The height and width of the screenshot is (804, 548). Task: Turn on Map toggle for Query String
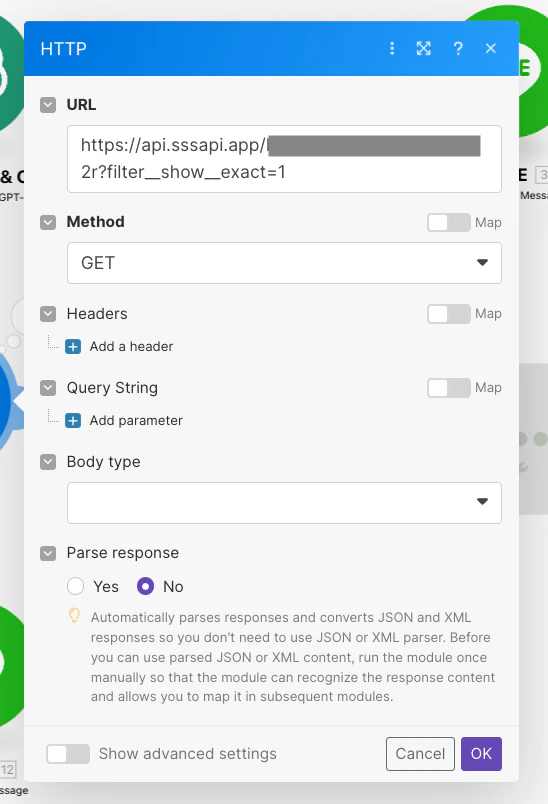(x=449, y=388)
